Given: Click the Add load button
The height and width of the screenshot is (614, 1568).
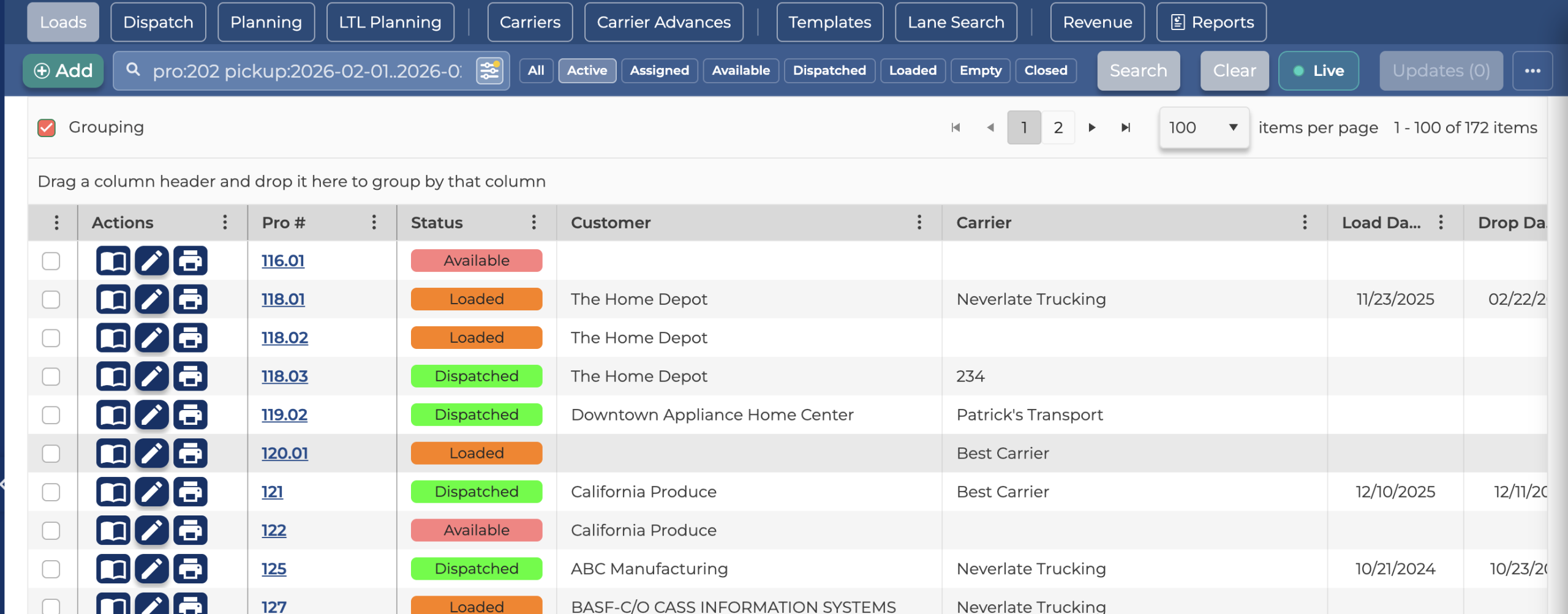Looking at the screenshot, I should coord(63,71).
